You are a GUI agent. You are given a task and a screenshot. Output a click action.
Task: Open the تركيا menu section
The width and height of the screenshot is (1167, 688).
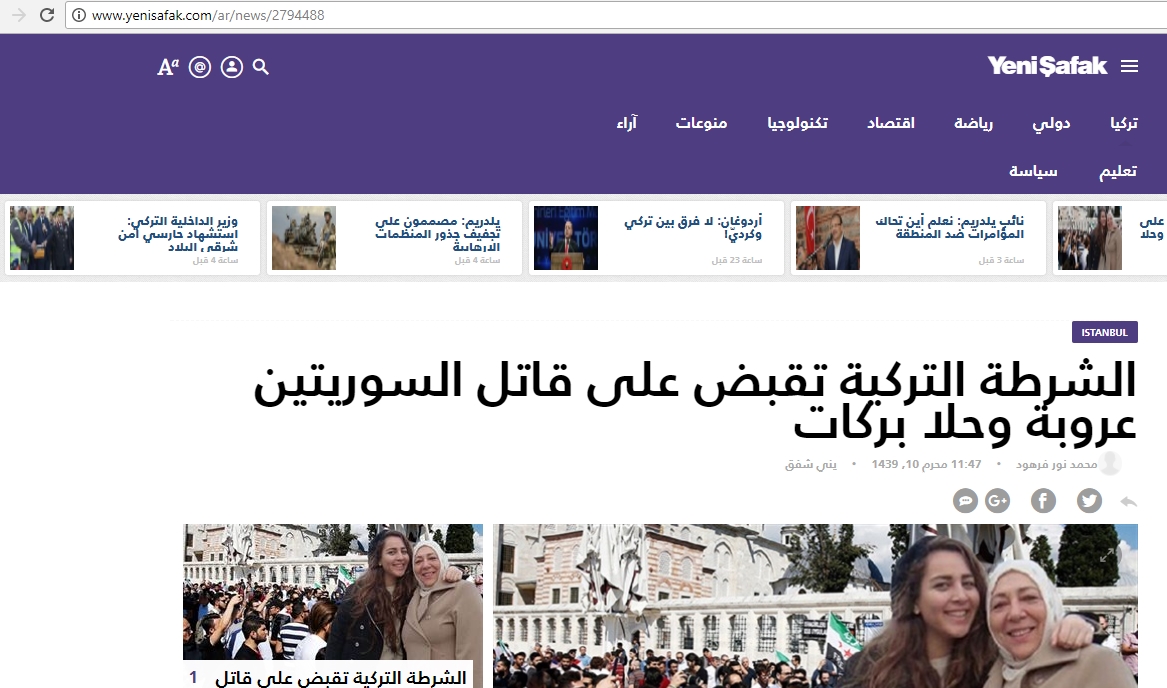click(x=1123, y=123)
